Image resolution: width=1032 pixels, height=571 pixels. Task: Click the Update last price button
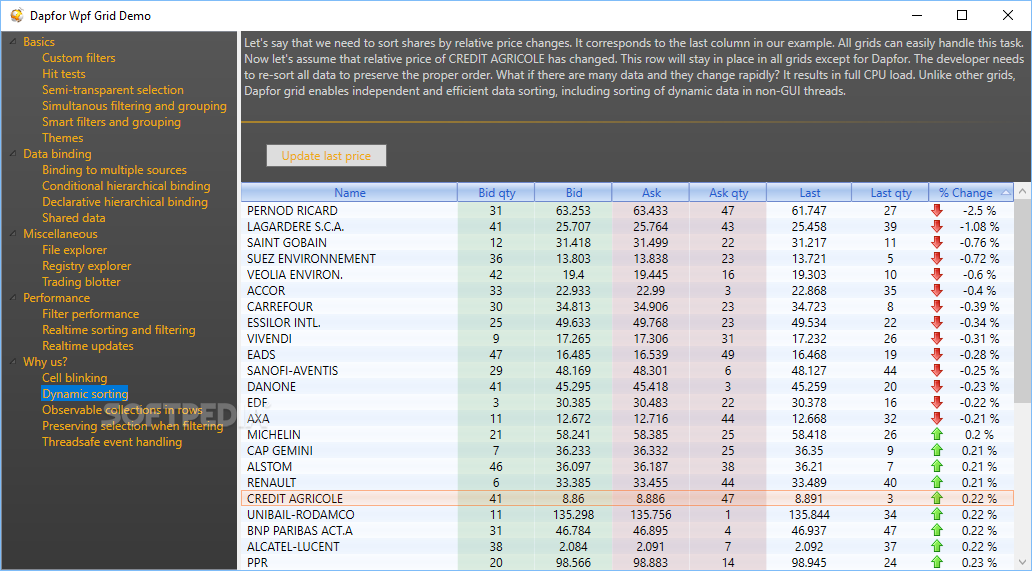click(x=326, y=156)
